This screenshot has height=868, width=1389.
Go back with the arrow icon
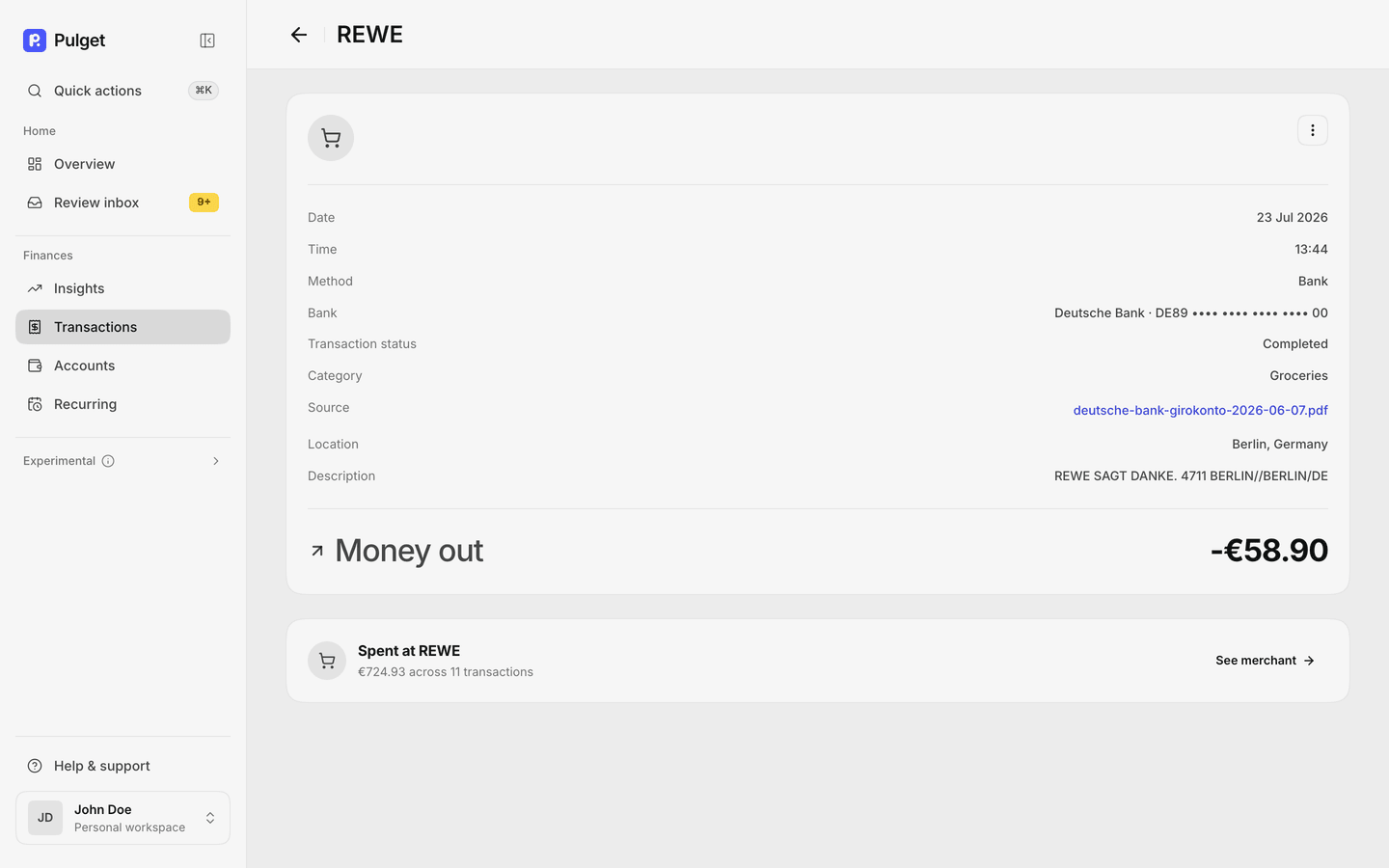click(299, 35)
